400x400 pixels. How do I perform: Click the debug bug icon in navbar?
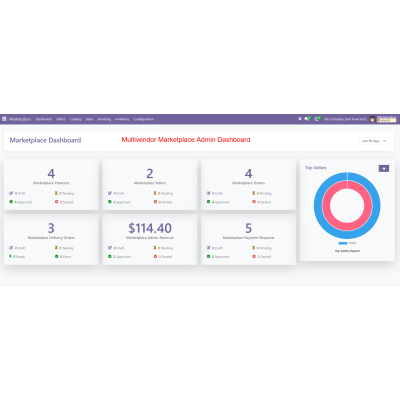[x=300, y=119]
